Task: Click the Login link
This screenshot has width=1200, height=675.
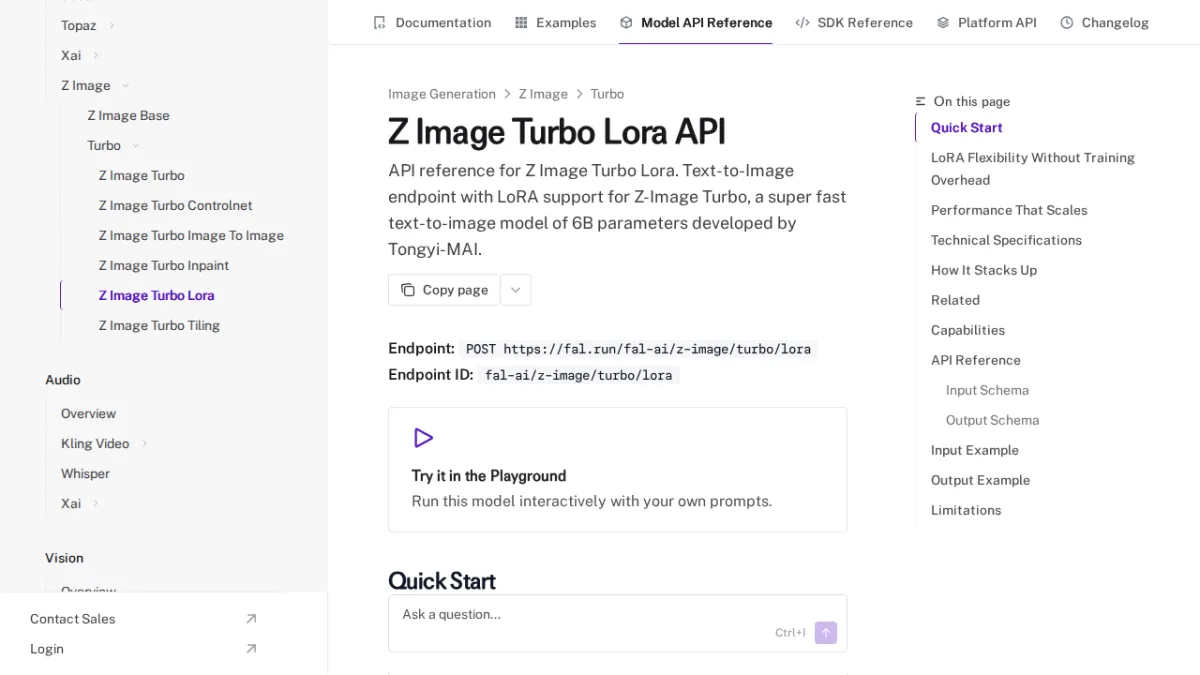Action: (x=144, y=649)
